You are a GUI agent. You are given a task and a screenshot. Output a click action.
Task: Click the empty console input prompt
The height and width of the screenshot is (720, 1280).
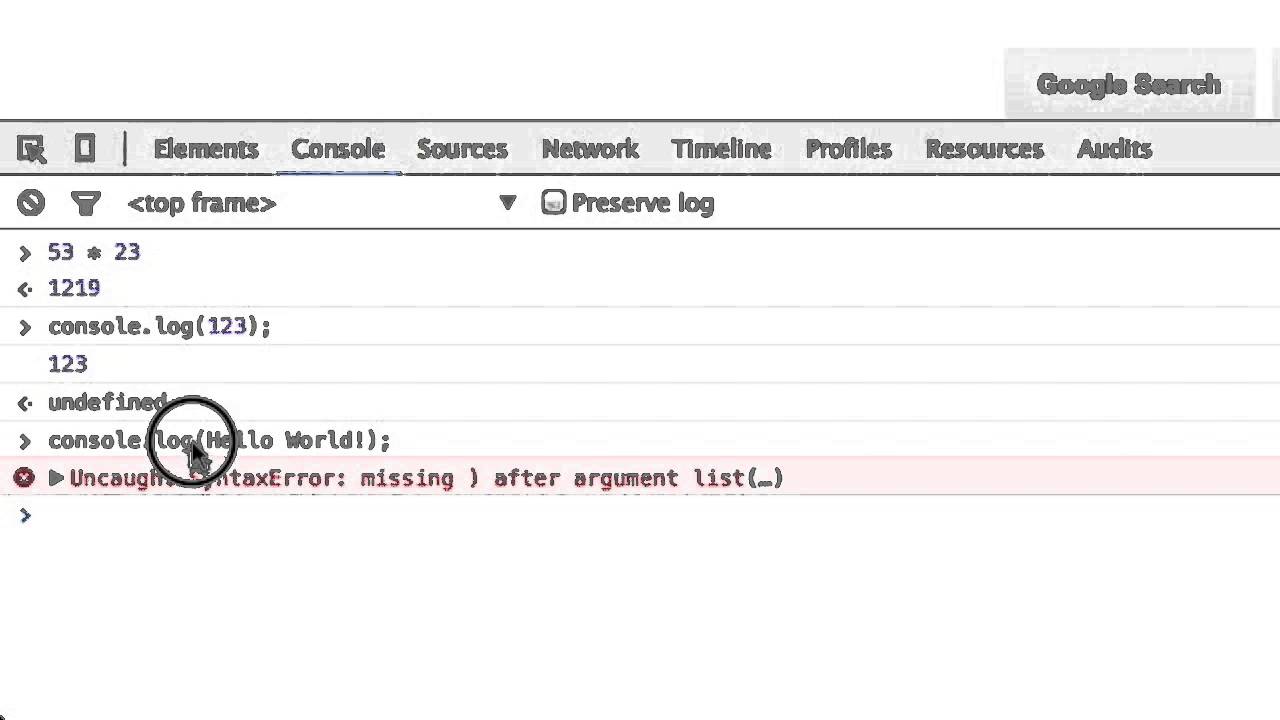click(640, 515)
